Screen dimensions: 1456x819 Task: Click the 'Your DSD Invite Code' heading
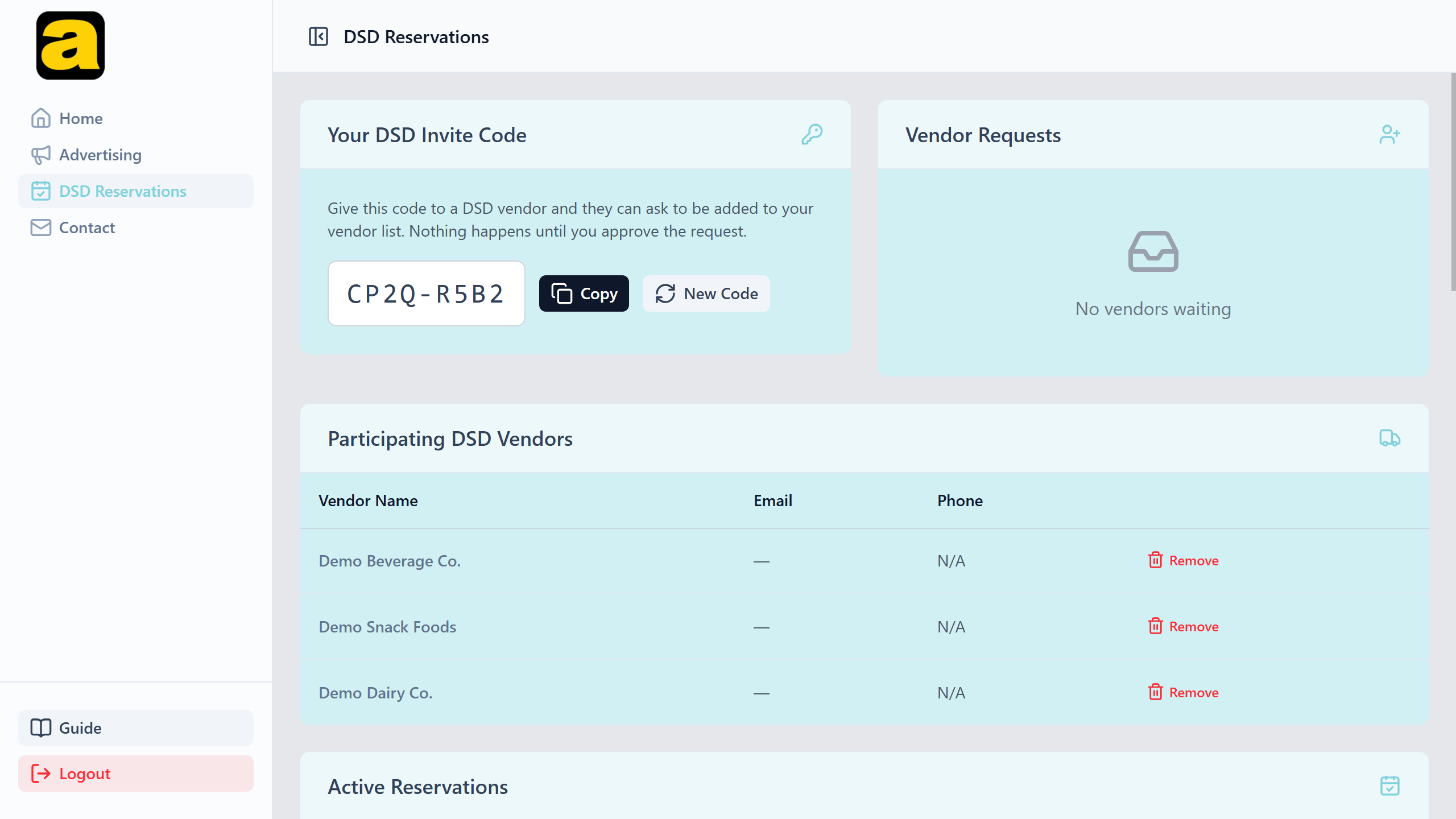coord(427,135)
